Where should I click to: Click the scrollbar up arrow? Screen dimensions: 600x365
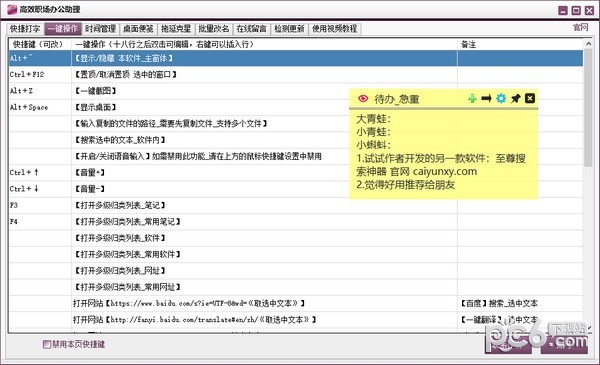tap(588, 44)
